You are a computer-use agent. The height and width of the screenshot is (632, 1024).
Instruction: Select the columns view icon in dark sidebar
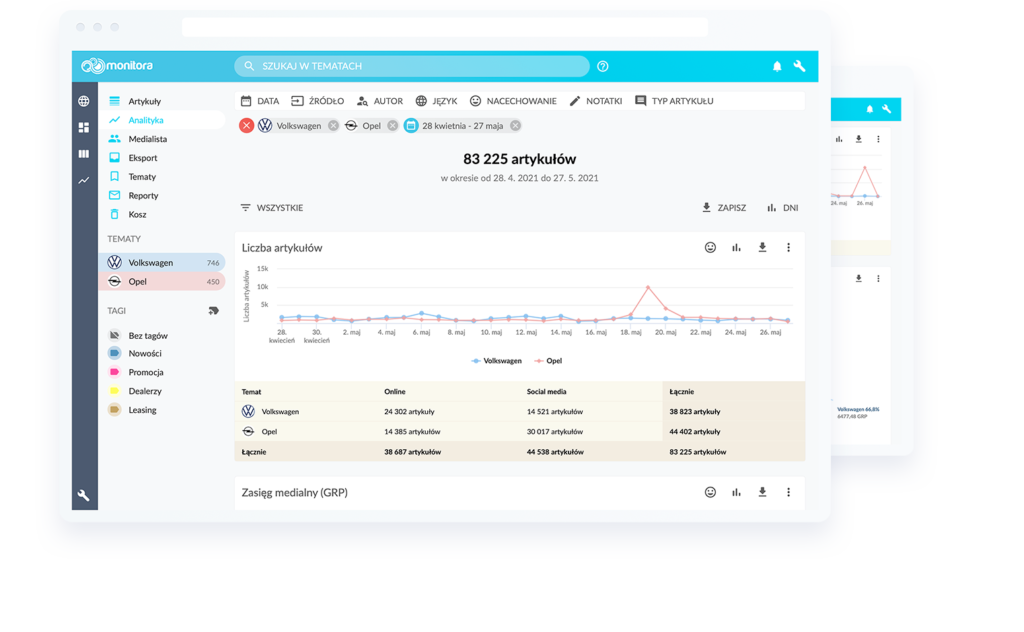(84, 154)
